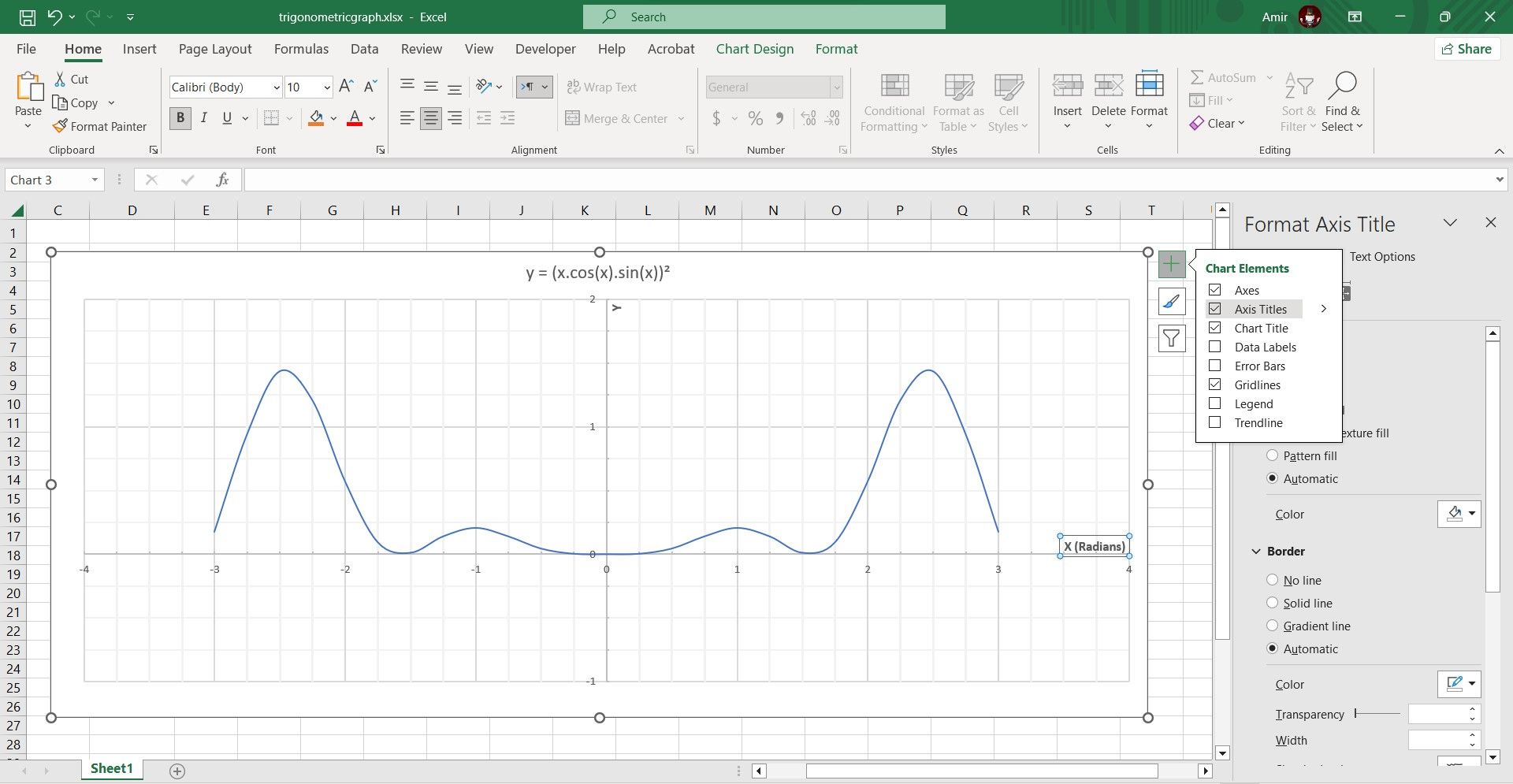Click the Chart Styles paintbrush button
This screenshot has width=1513, height=784.
(x=1172, y=301)
